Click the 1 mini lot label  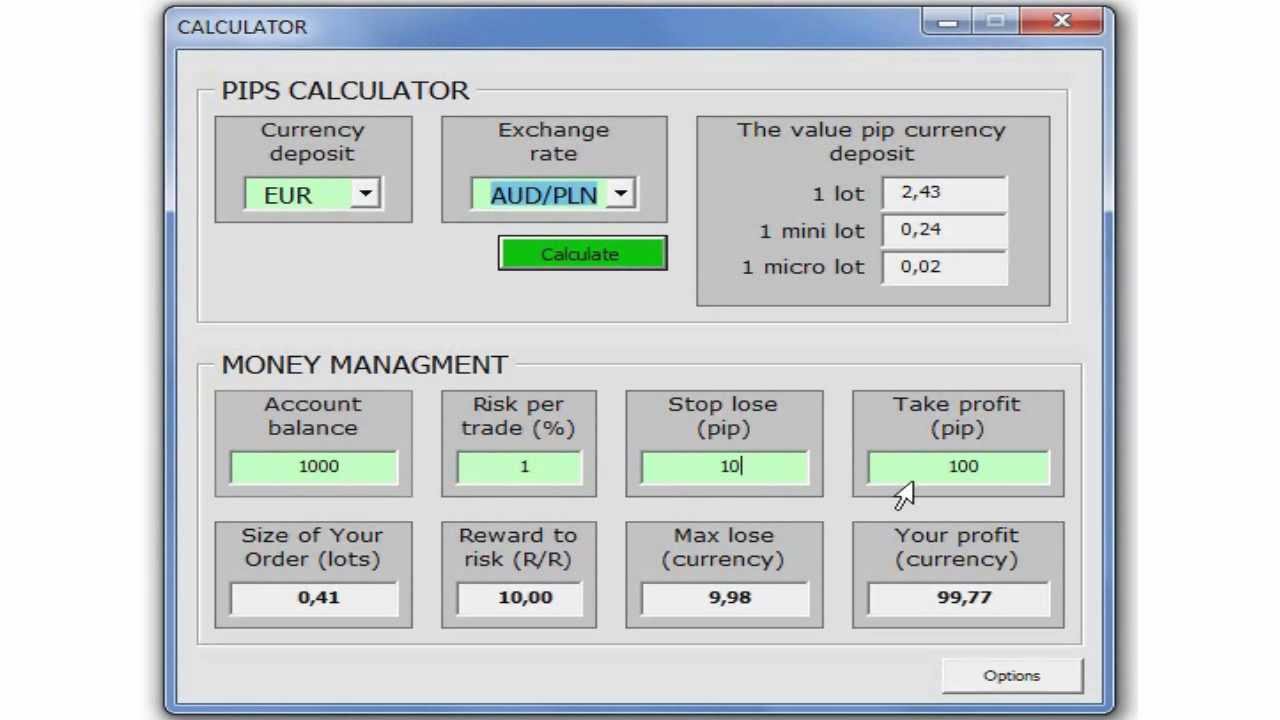click(x=811, y=231)
